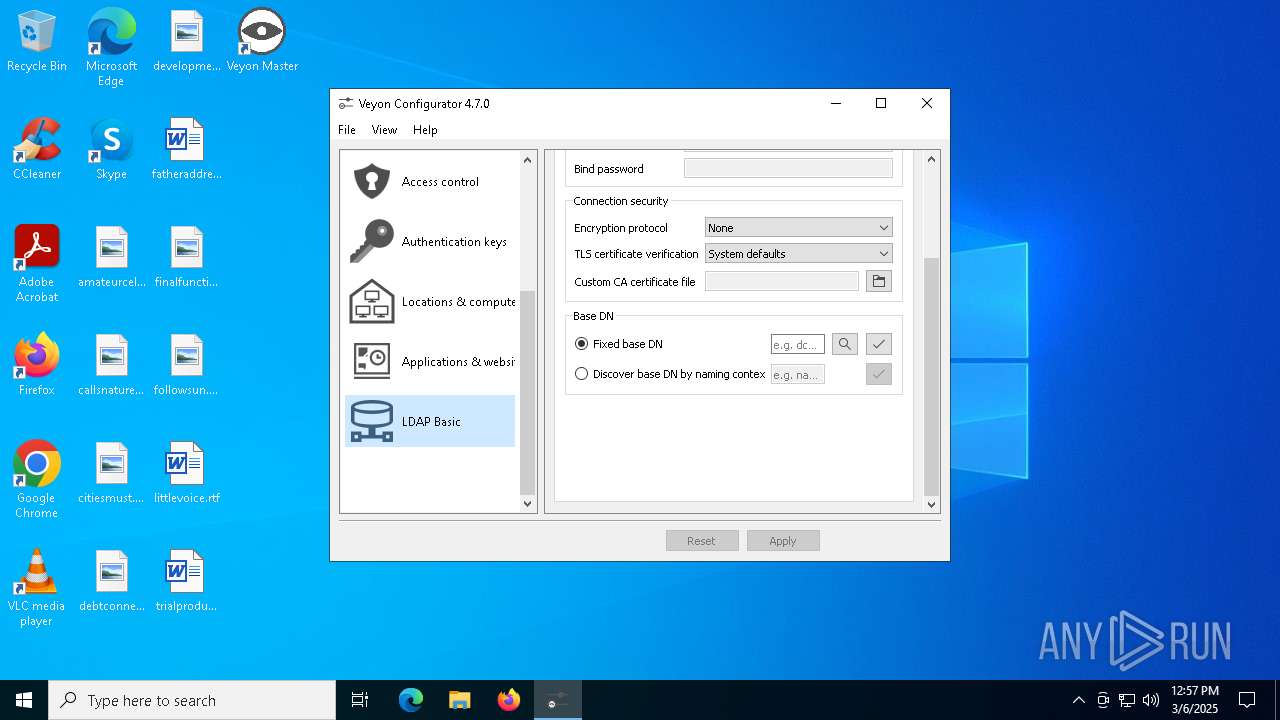Select the Veyon Master desktop shortcut
Image resolution: width=1280 pixels, height=720 pixels.
pyautogui.click(x=262, y=41)
